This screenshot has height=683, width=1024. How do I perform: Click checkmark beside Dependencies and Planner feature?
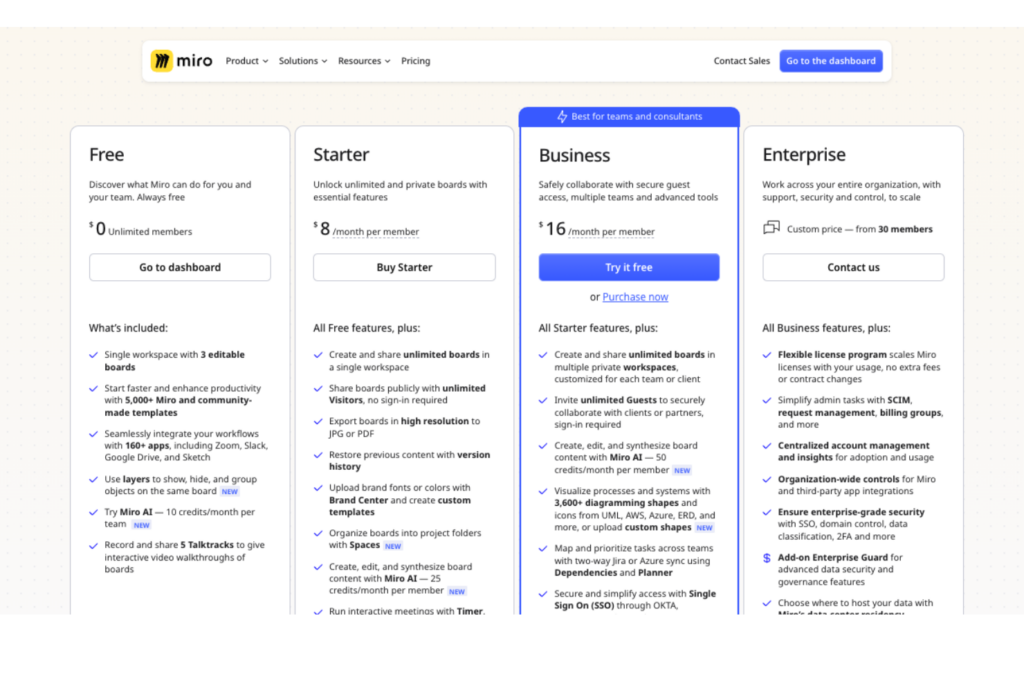543,548
